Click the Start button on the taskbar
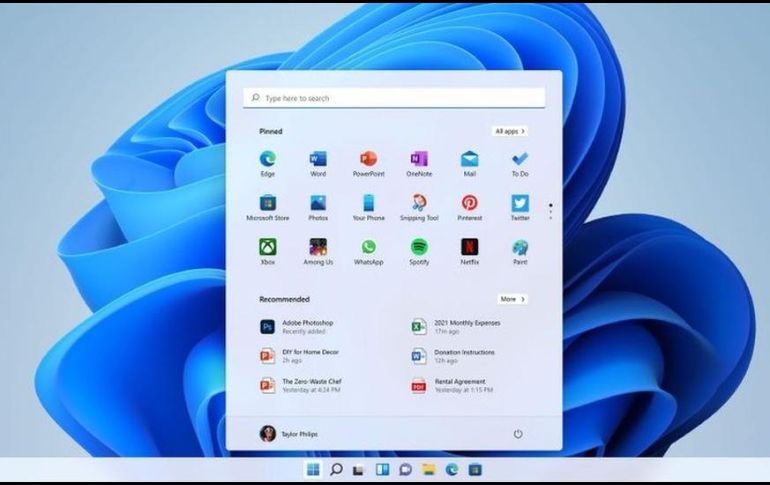 (x=313, y=470)
